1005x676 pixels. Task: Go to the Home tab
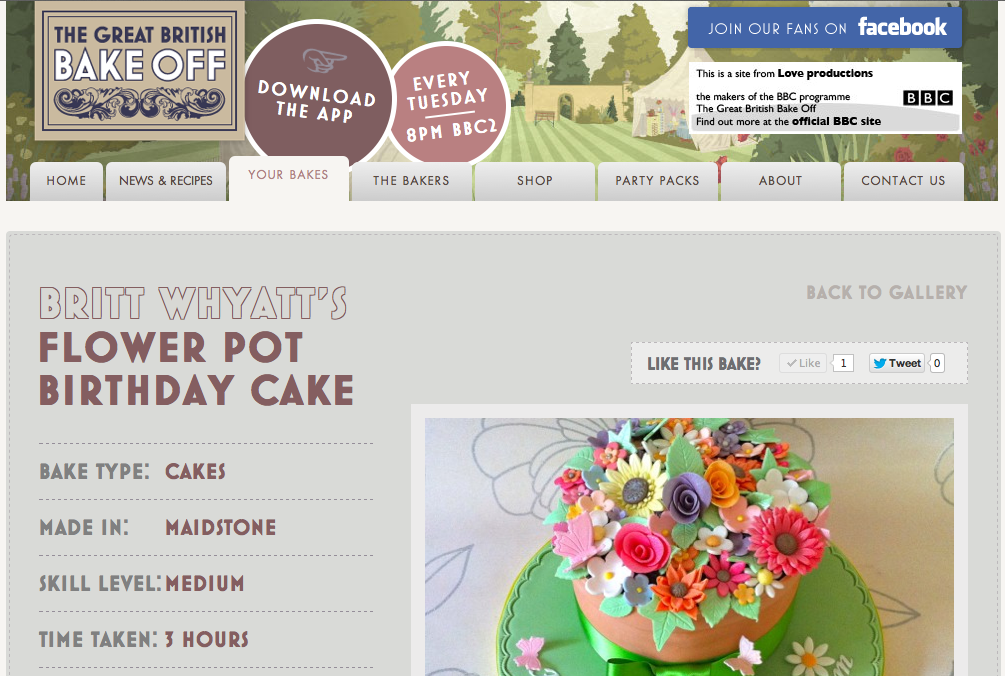point(66,181)
